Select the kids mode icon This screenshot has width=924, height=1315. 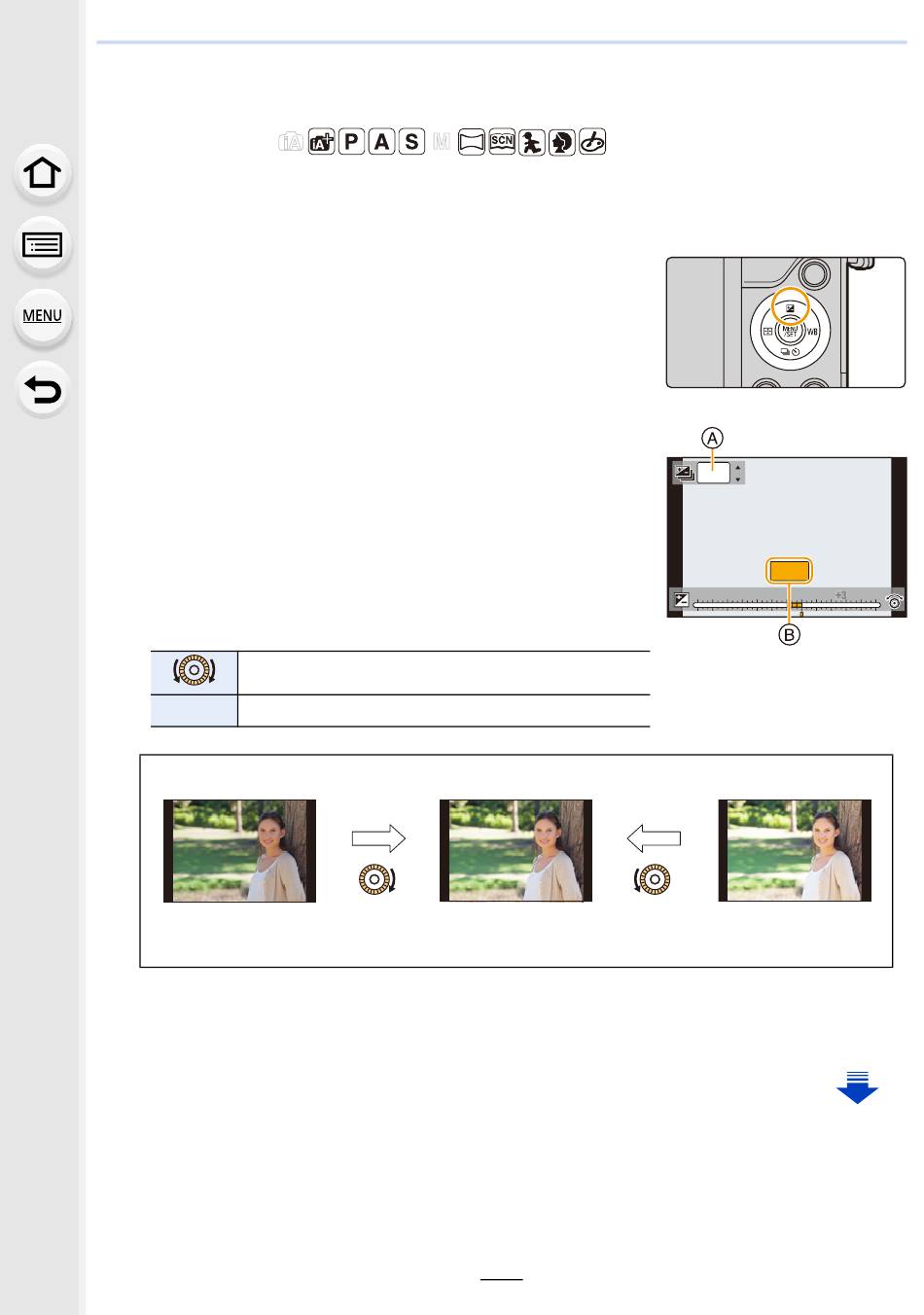click(532, 142)
